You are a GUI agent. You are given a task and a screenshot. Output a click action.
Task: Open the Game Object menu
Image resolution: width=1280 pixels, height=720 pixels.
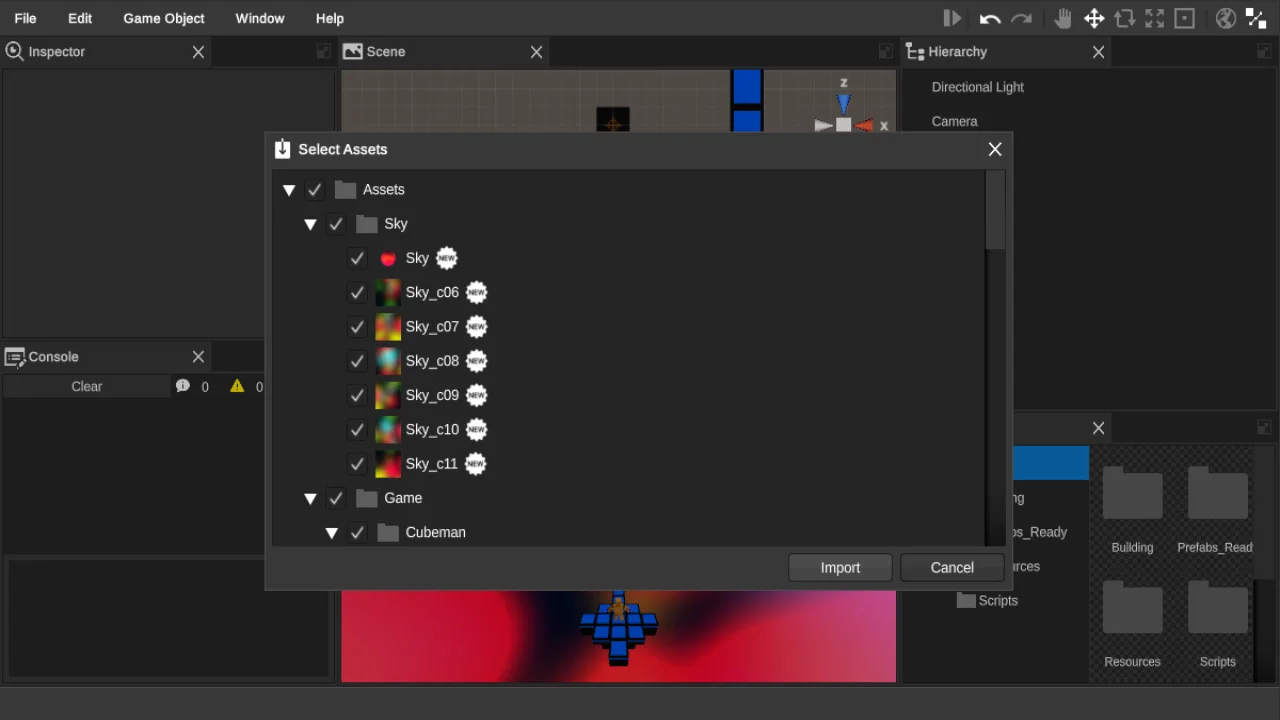[164, 18]
